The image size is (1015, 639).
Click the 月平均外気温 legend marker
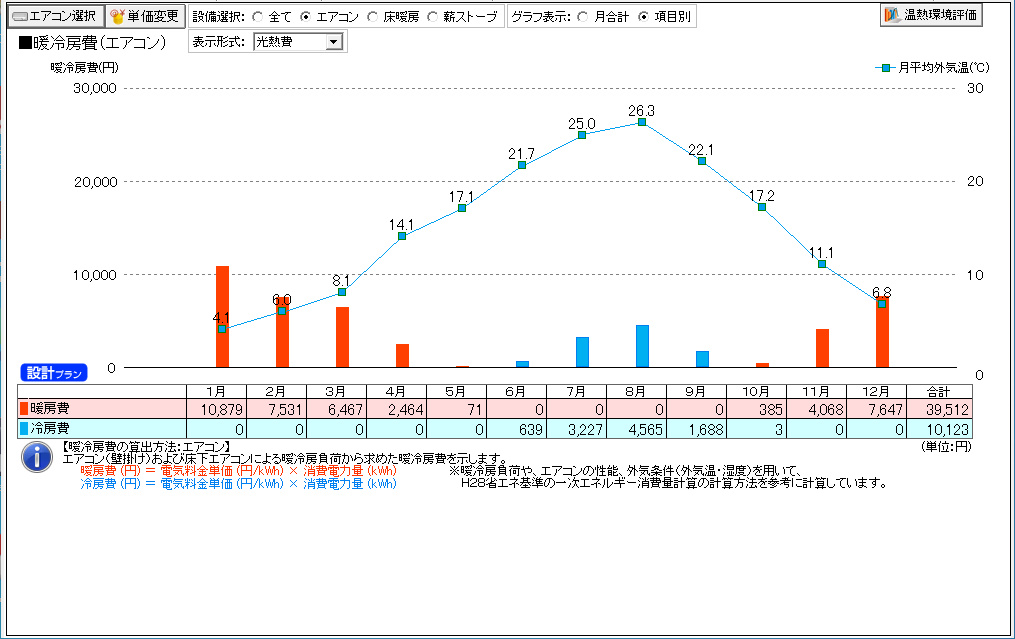tap(886, 68)
